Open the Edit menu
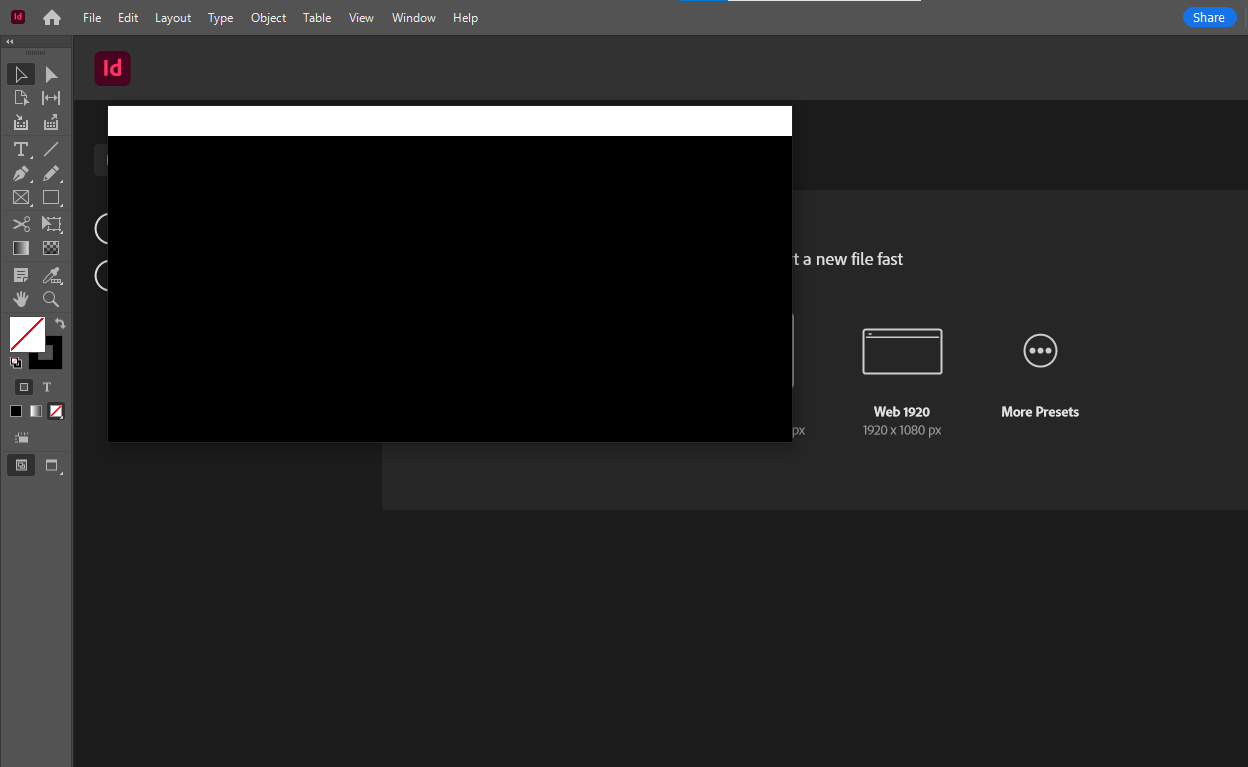The height and width of the screenshot is (767, 1248). pyautogui.click(x=128, y=18)
